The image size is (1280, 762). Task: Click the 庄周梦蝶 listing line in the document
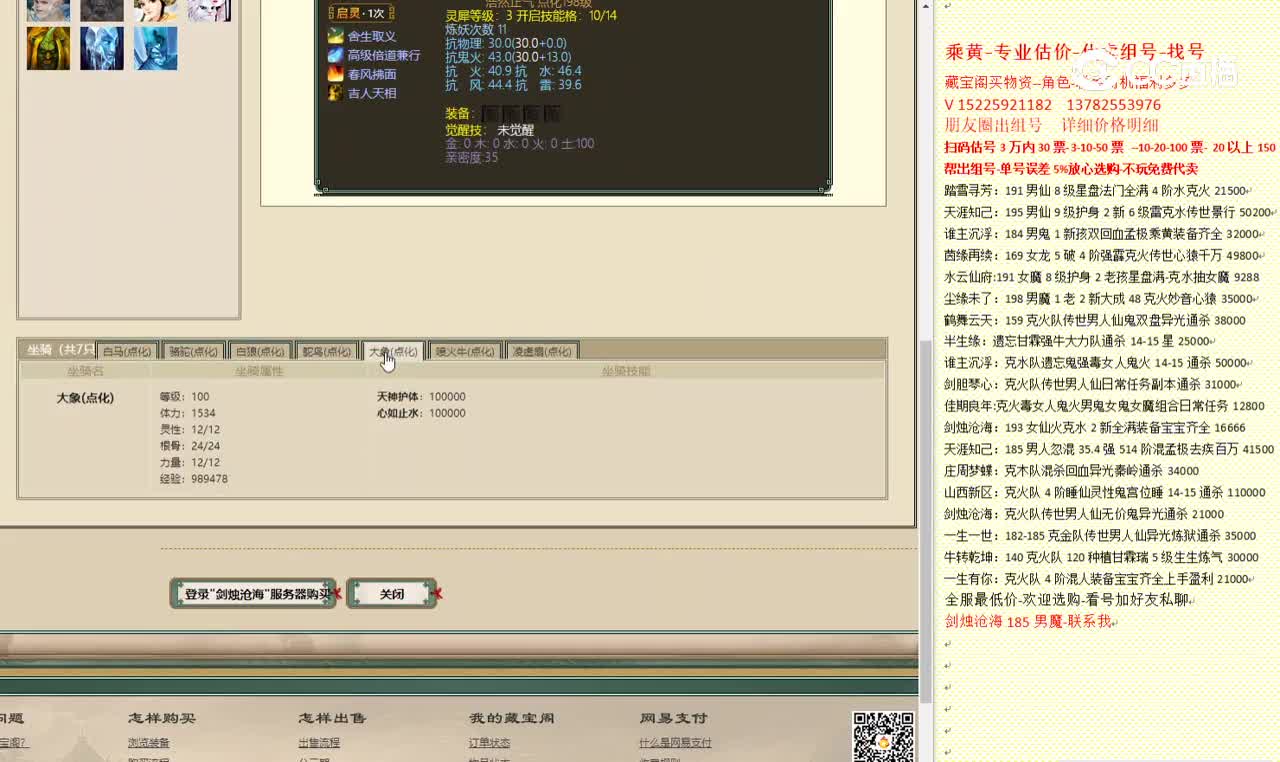point(1071,471)
